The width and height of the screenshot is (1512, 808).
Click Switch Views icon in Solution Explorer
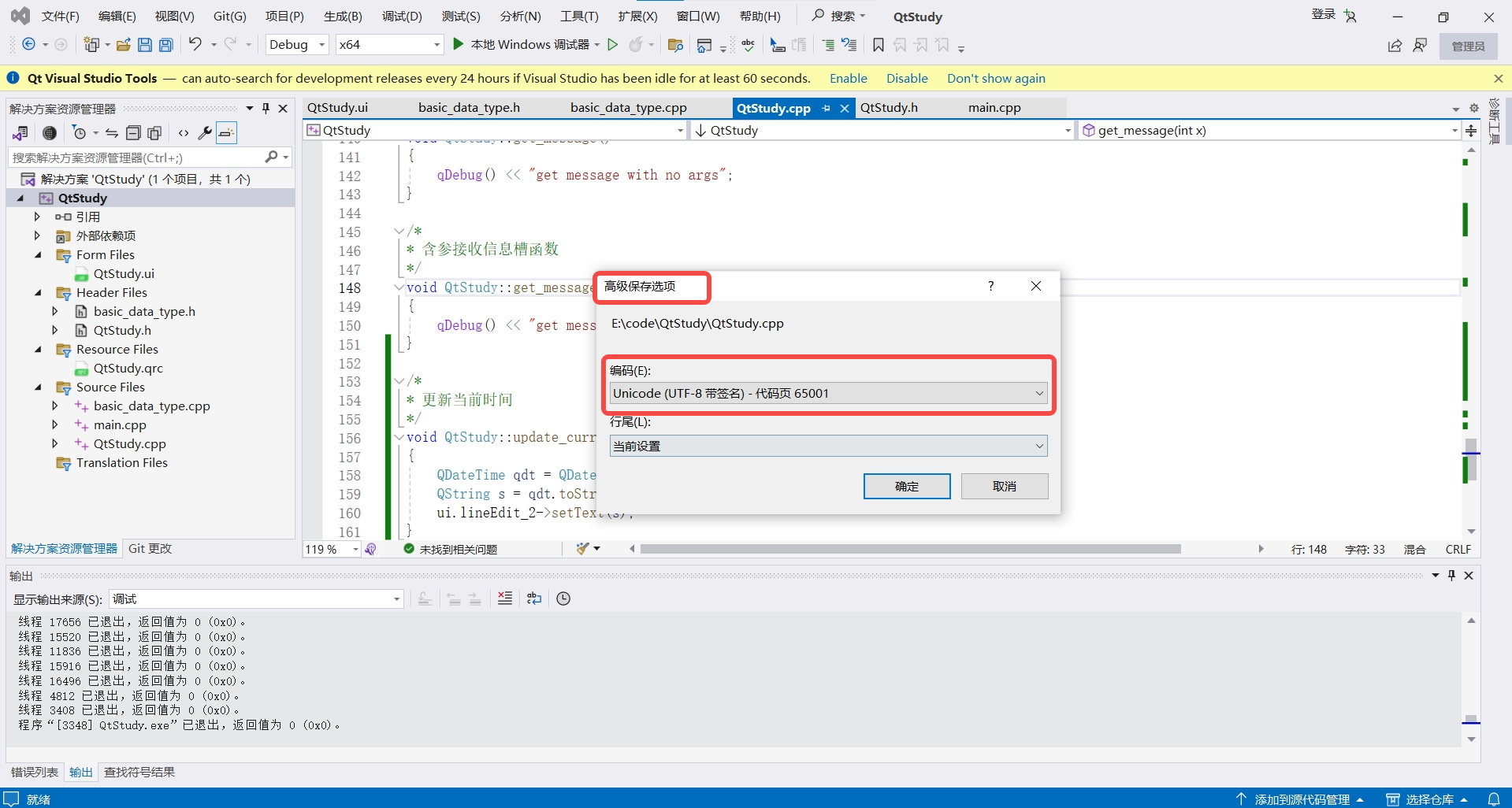pos(20,133)
